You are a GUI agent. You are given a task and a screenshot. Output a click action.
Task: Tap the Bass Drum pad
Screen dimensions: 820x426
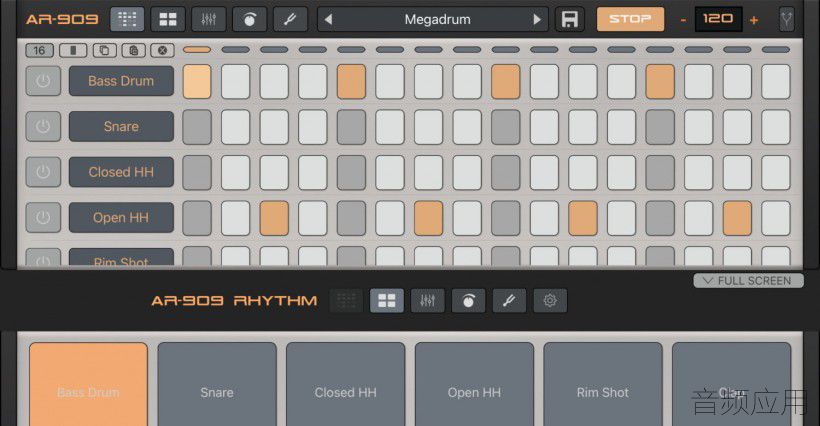point(88,384)
